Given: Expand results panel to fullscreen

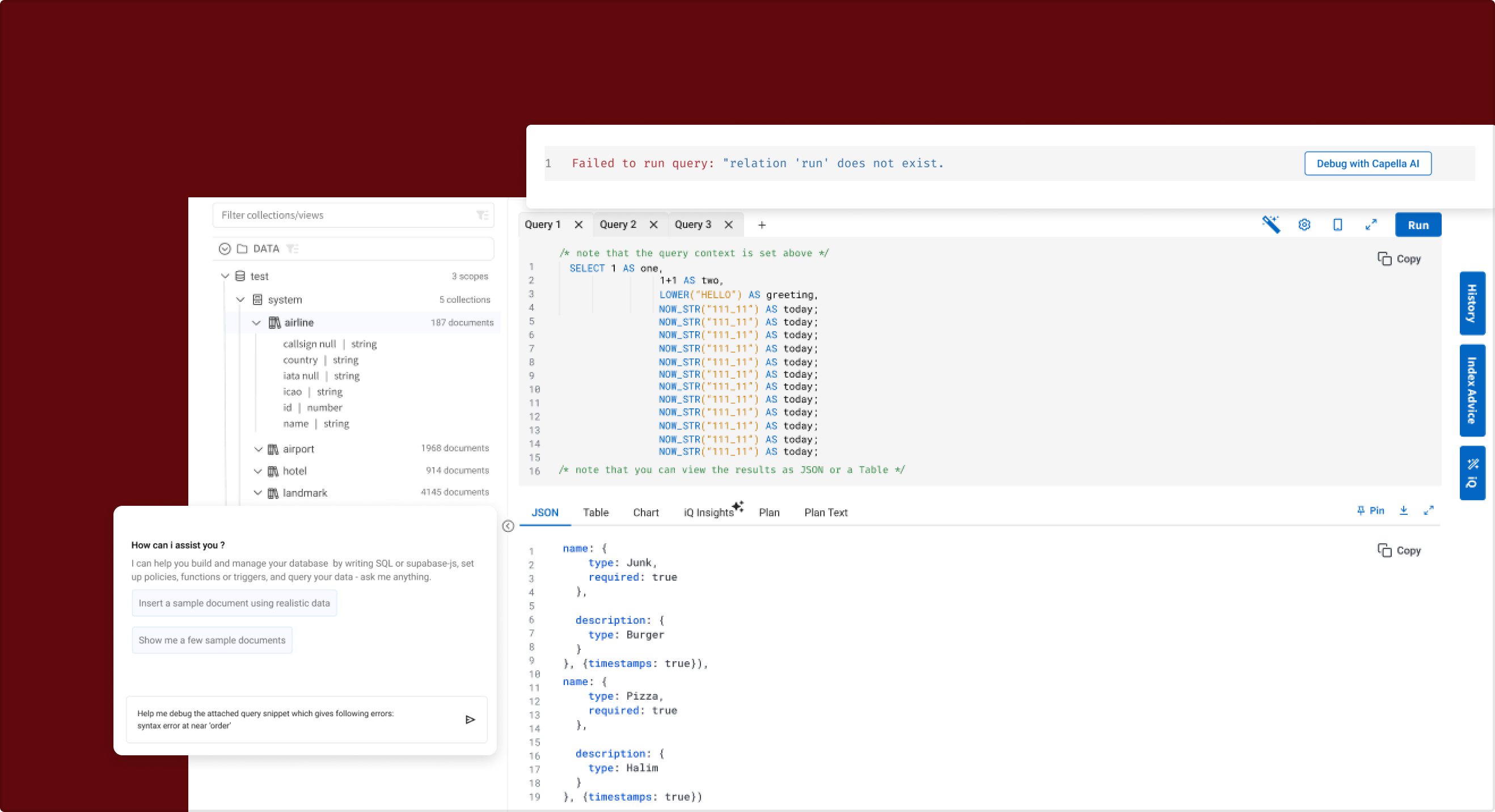Looking at the screenshot, I should click(x=1428, y=510).
